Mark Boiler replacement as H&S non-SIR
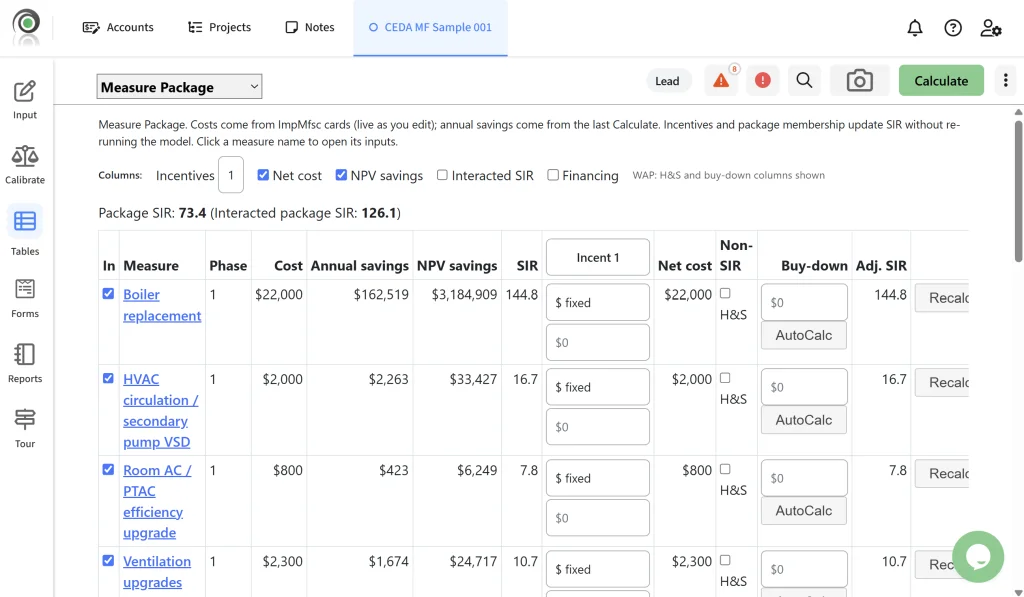This screenshot has height=597, width=1024. coord(725,293)
